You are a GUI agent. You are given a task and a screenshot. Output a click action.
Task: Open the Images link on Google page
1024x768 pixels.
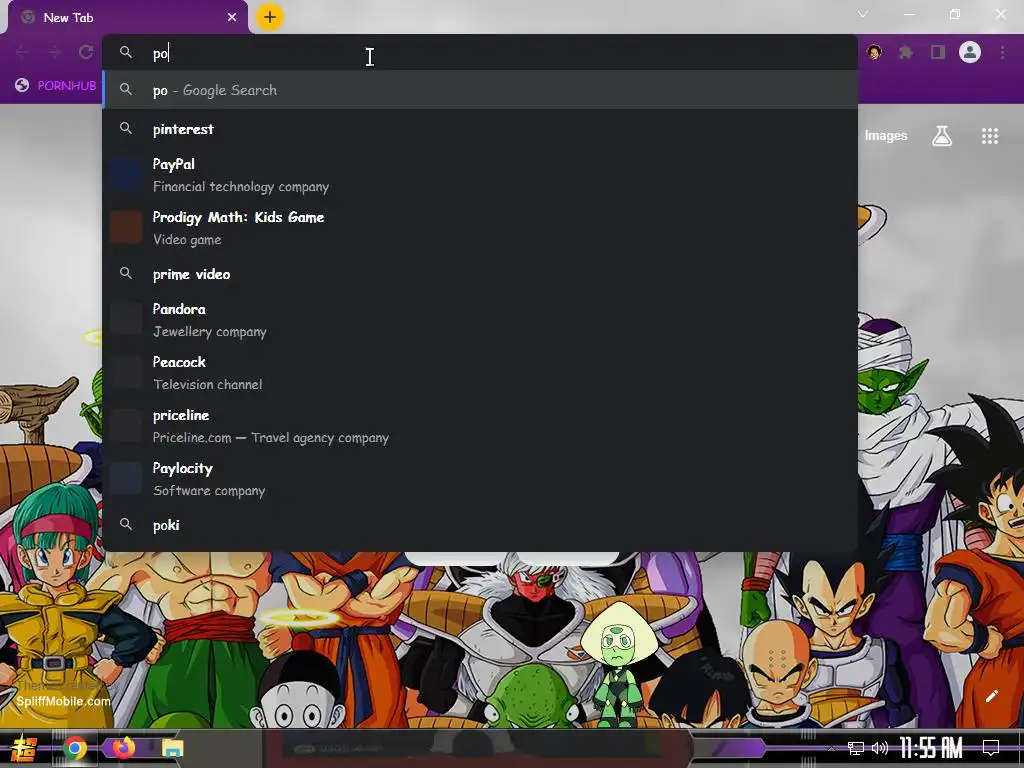pyautogui.click(x=886, y=136)
